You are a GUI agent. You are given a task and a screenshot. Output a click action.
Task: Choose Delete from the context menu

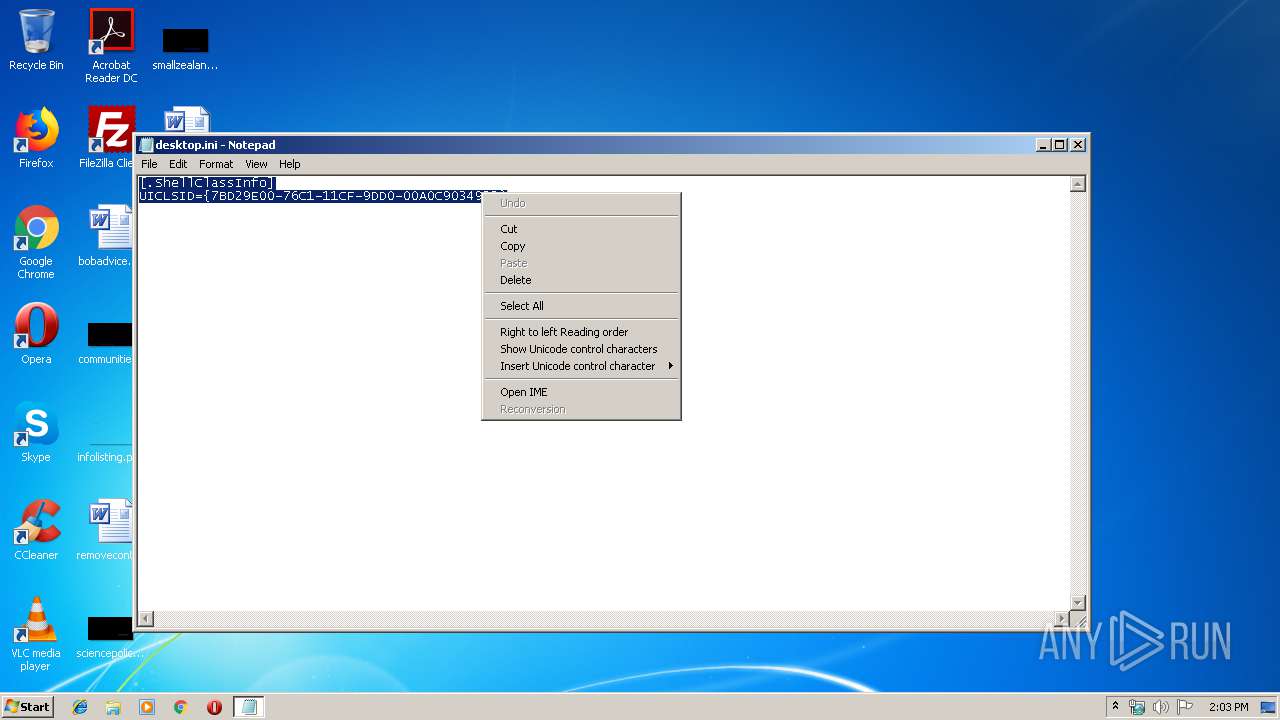(x=580, y=280)
